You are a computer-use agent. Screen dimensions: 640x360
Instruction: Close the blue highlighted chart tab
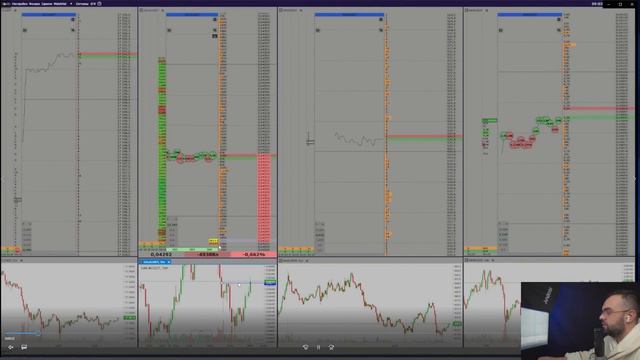[x=169, y=262]
